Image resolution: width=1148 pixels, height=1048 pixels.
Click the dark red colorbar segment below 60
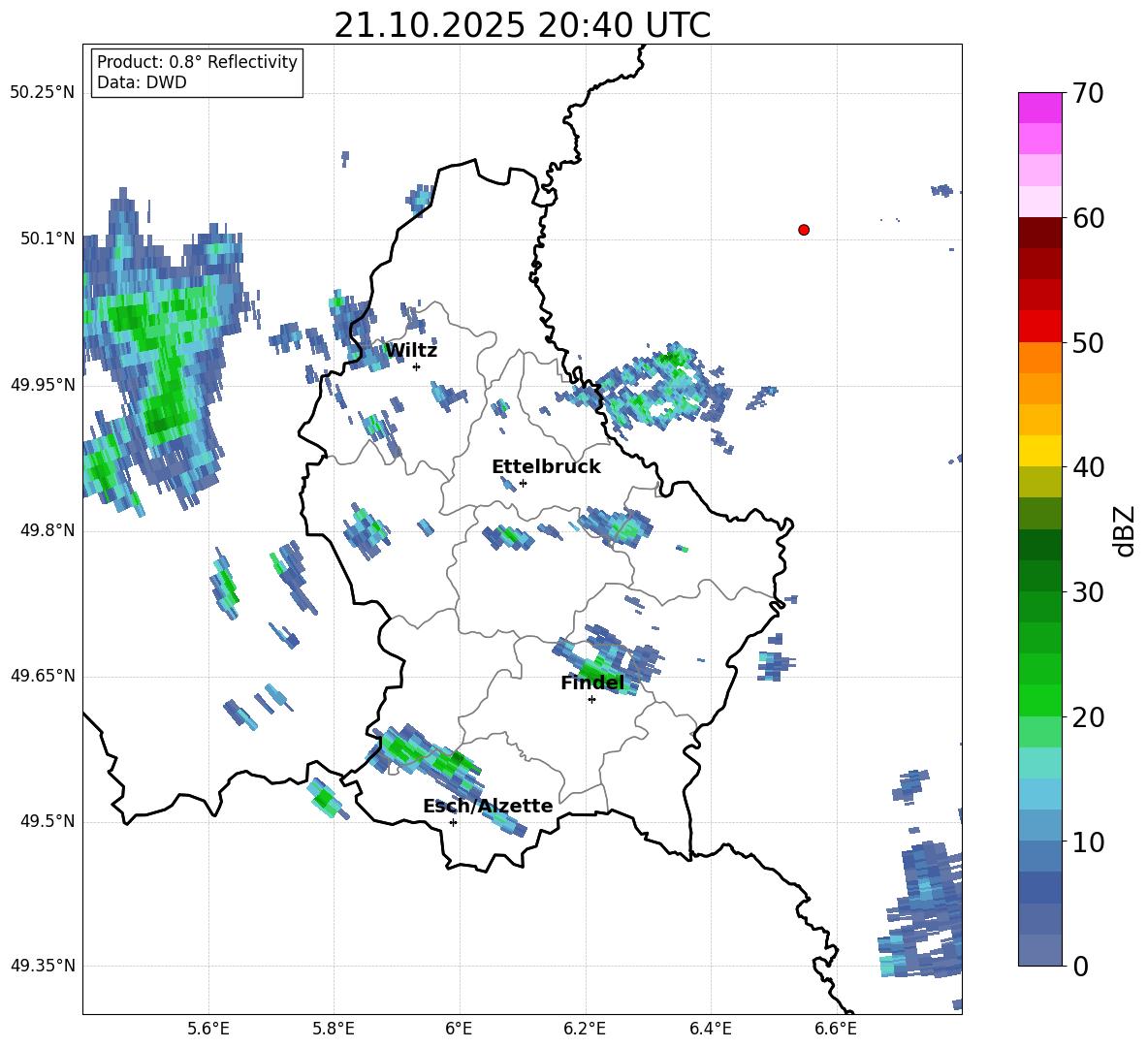coord(1039,233)
